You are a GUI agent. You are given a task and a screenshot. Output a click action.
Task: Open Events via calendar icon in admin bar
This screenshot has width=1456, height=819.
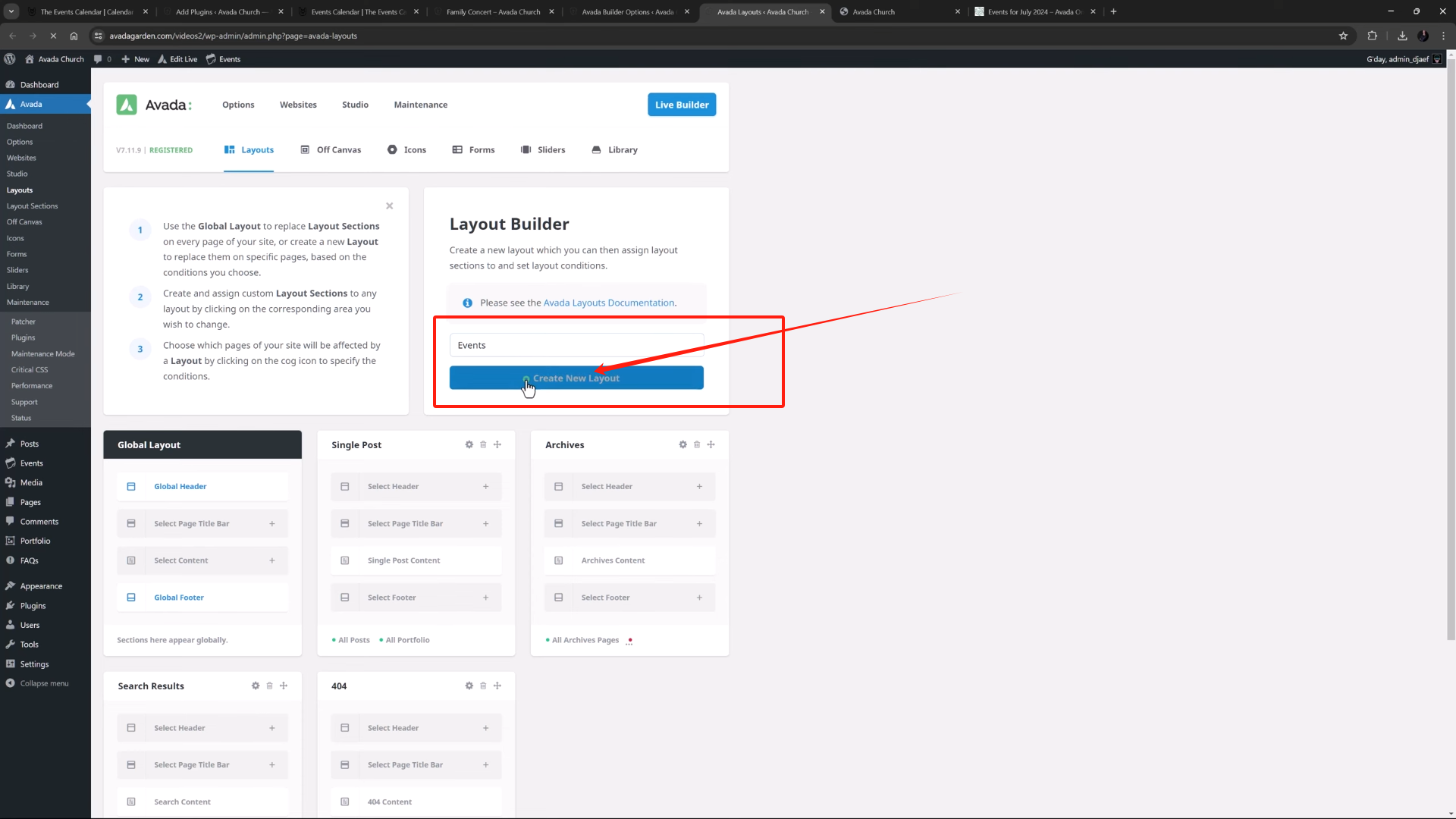(x=222, y=58)
